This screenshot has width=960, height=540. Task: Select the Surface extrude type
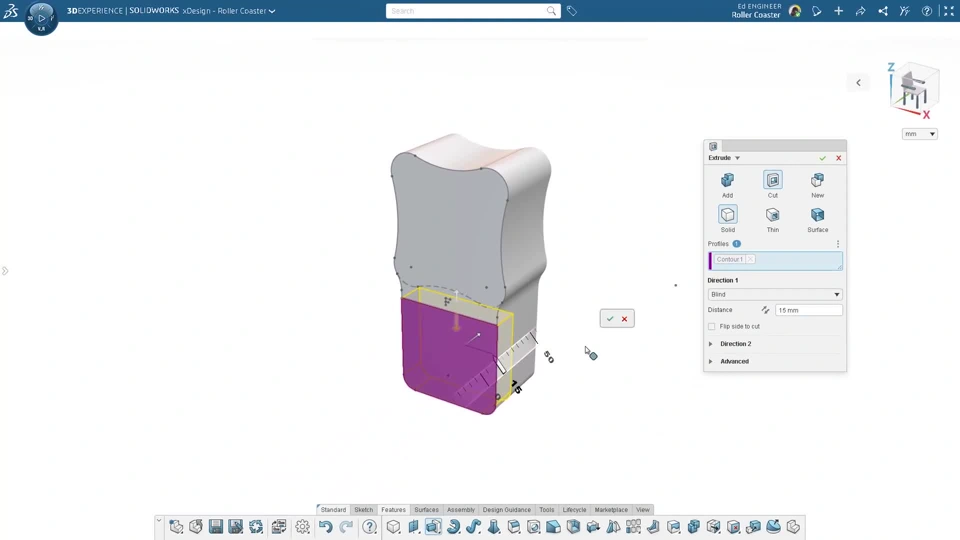817,219
